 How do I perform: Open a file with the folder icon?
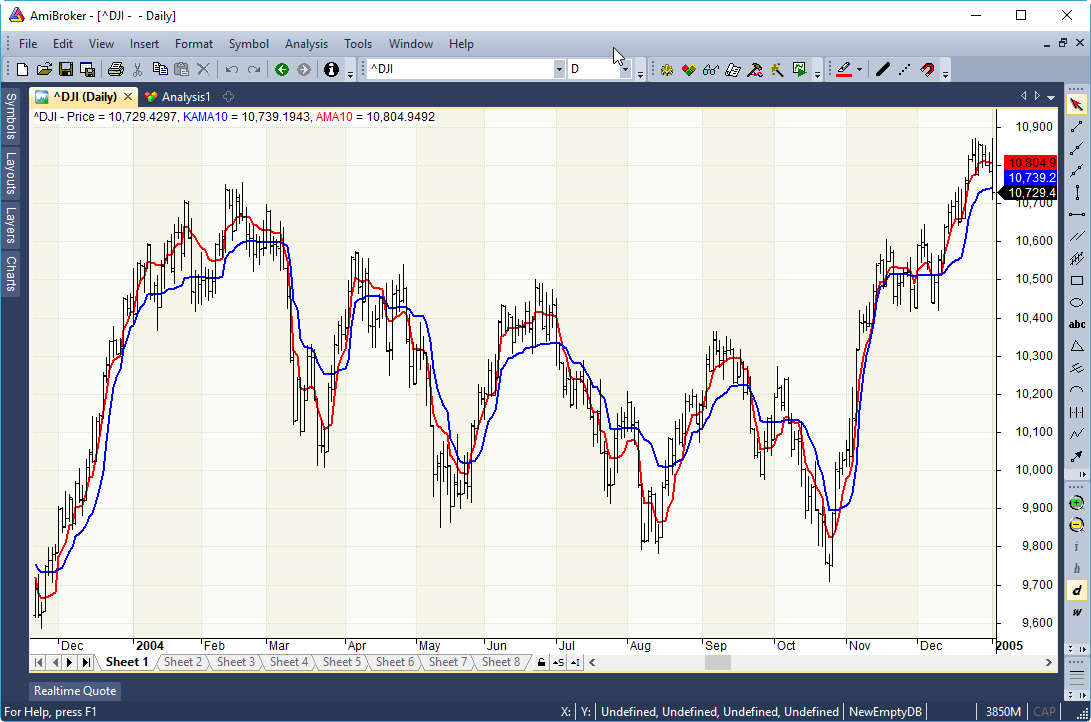44,69
